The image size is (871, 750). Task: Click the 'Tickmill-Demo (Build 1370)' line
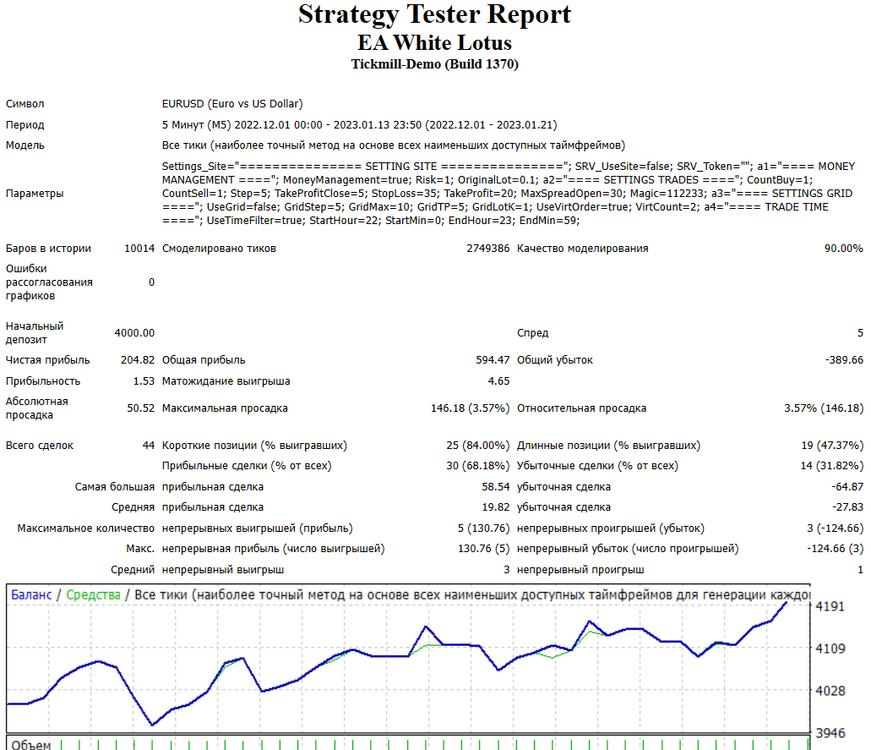[434, 64]
